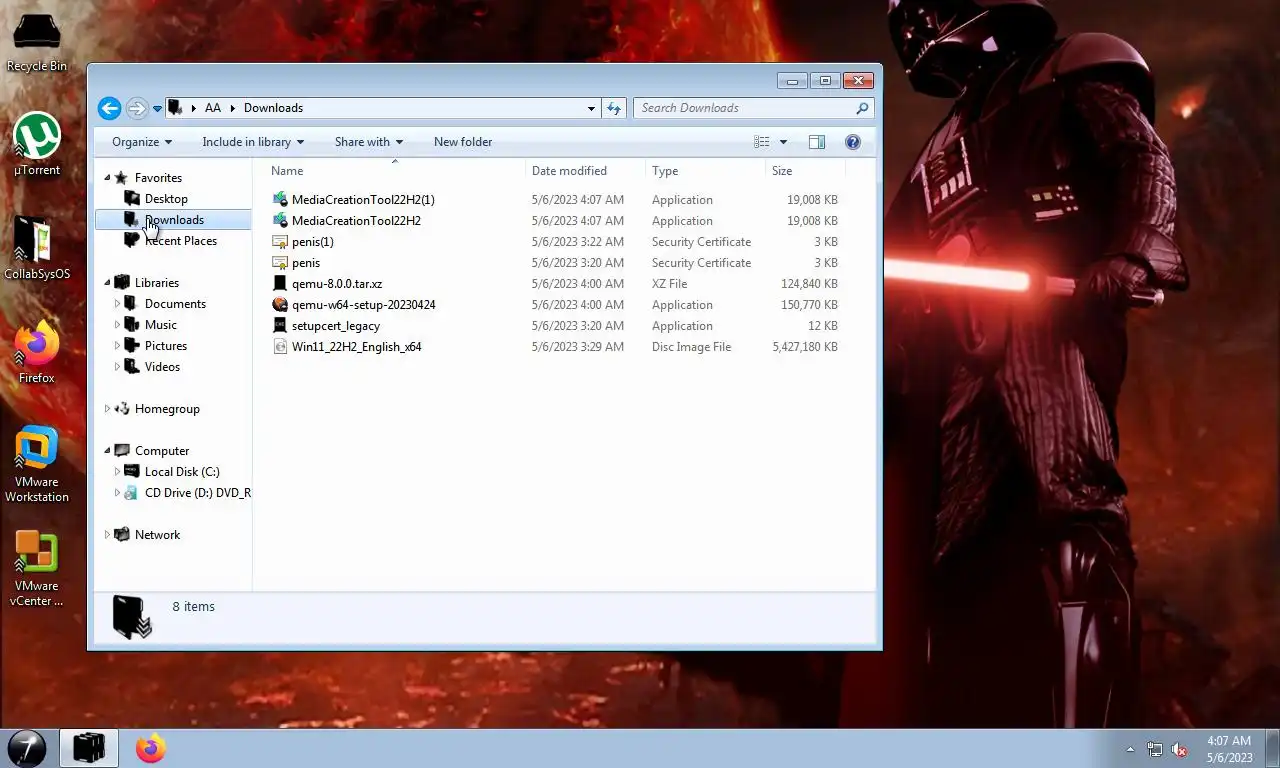Collapse the Computer tree section
Viewport: 1280px width, 768px height.
pos(108,451)
